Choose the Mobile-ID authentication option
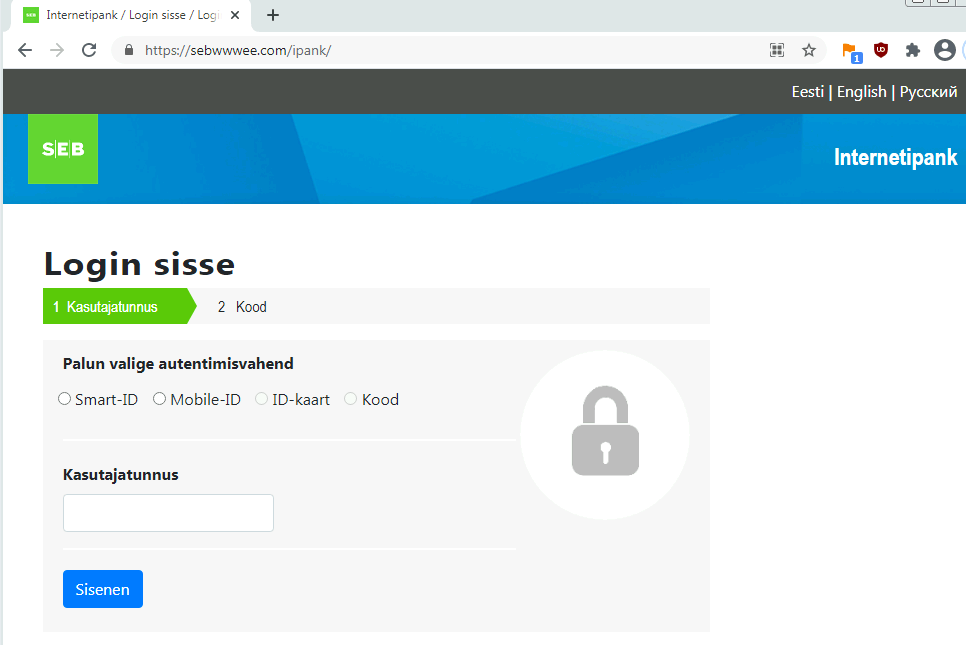The width and height of the screenshot is (966, 645). (159, 399)
